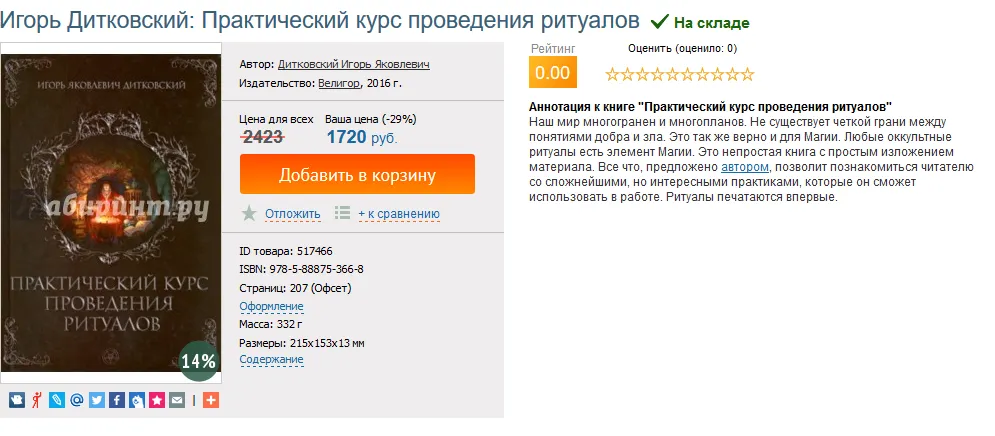This screenshot has height=436, width=995.
Task: Add book via + к сравнению link
Action: (x=398, y=213)
